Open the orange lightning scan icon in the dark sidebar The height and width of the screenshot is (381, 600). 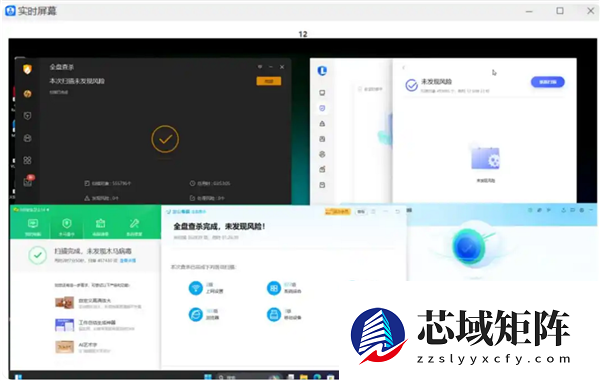(x=27, y=94)
